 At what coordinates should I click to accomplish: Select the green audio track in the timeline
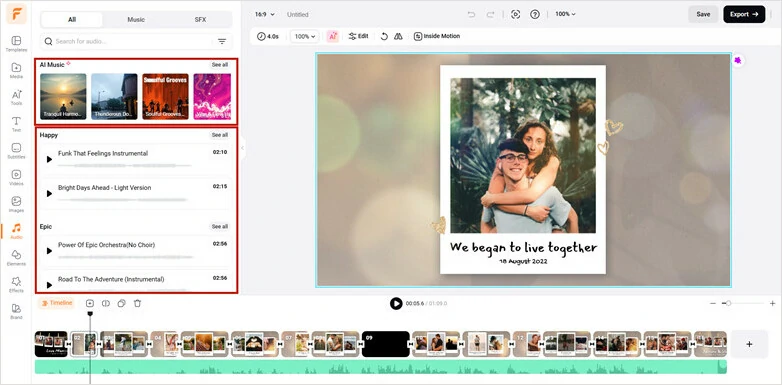381,368
